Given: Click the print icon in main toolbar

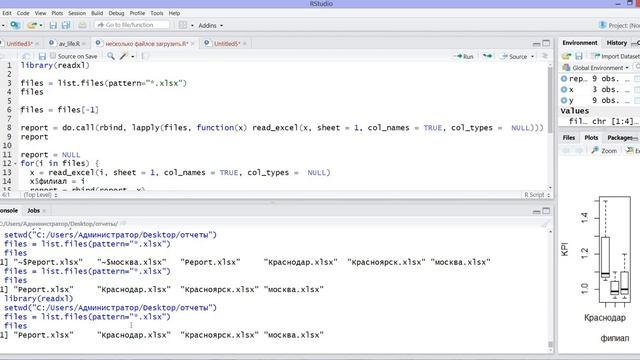Looking at the screenshot, I should [x=82, y=25].
